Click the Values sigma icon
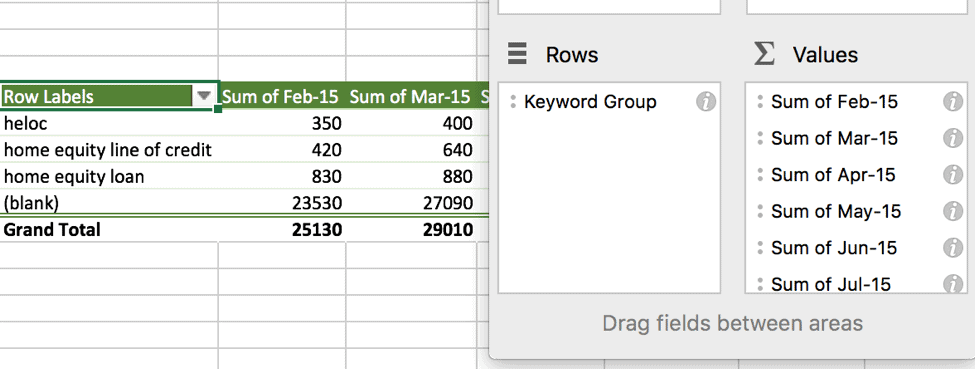 (x=764, y=54)
